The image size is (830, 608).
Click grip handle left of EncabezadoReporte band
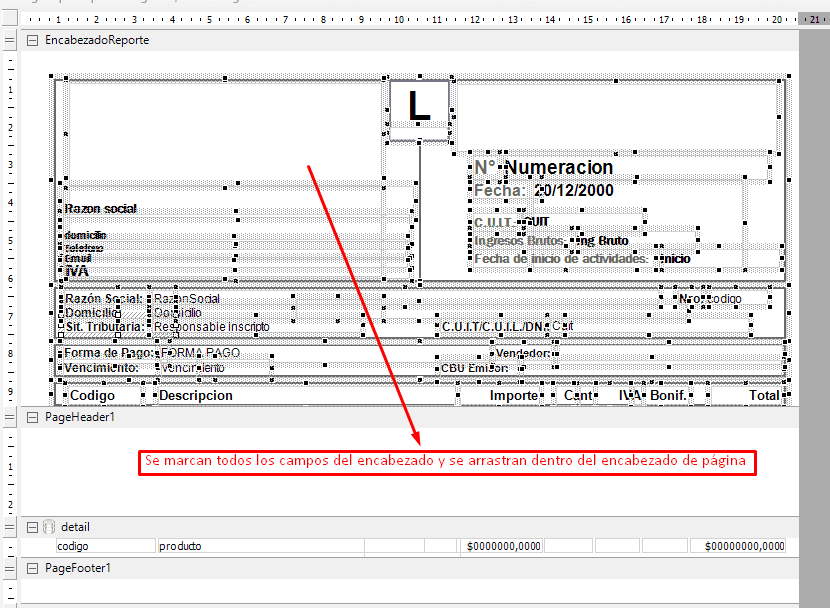(x=10, y=40)
